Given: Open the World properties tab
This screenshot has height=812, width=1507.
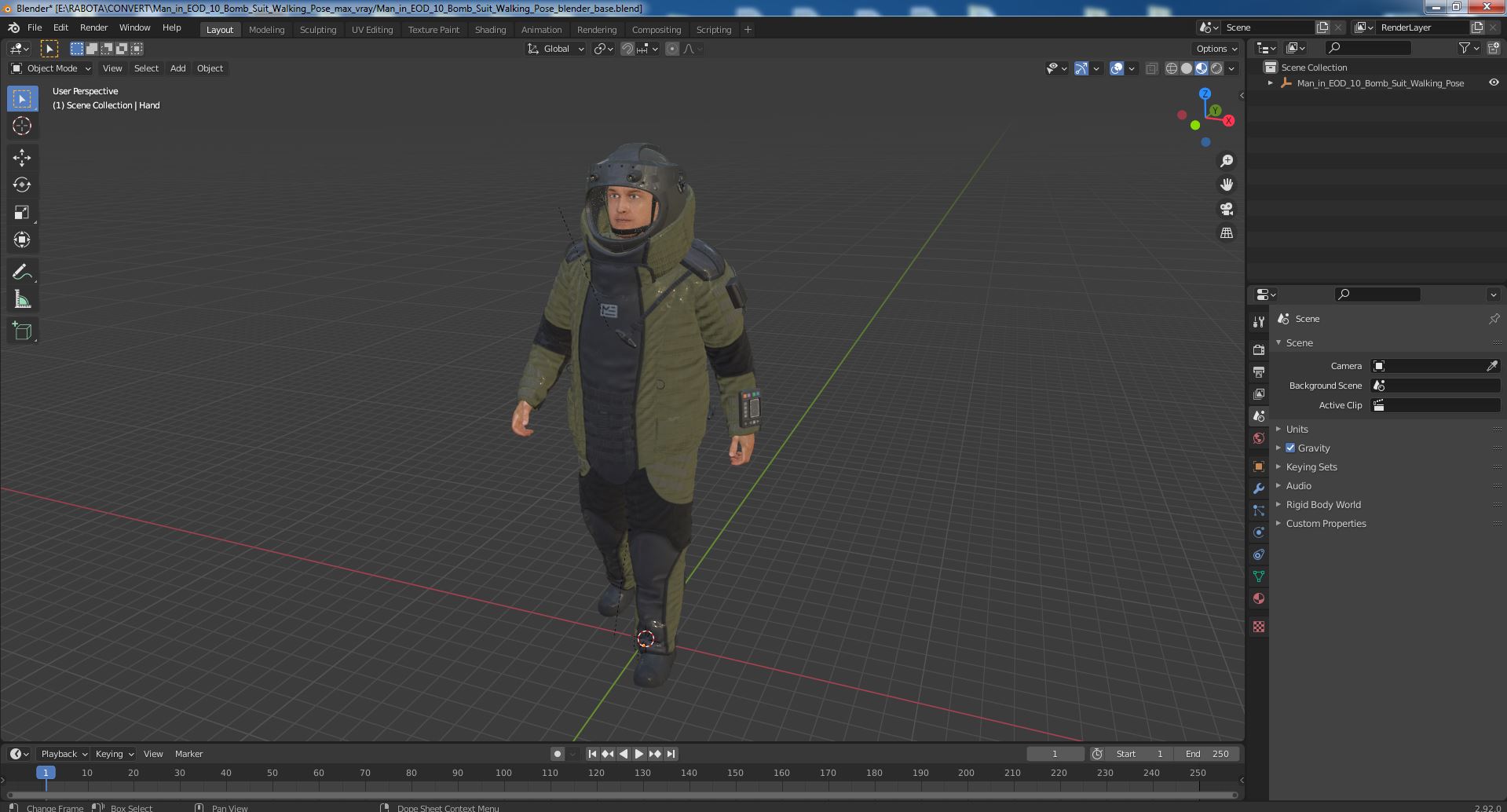Looking at the screenshot, I should (1259, 438).
